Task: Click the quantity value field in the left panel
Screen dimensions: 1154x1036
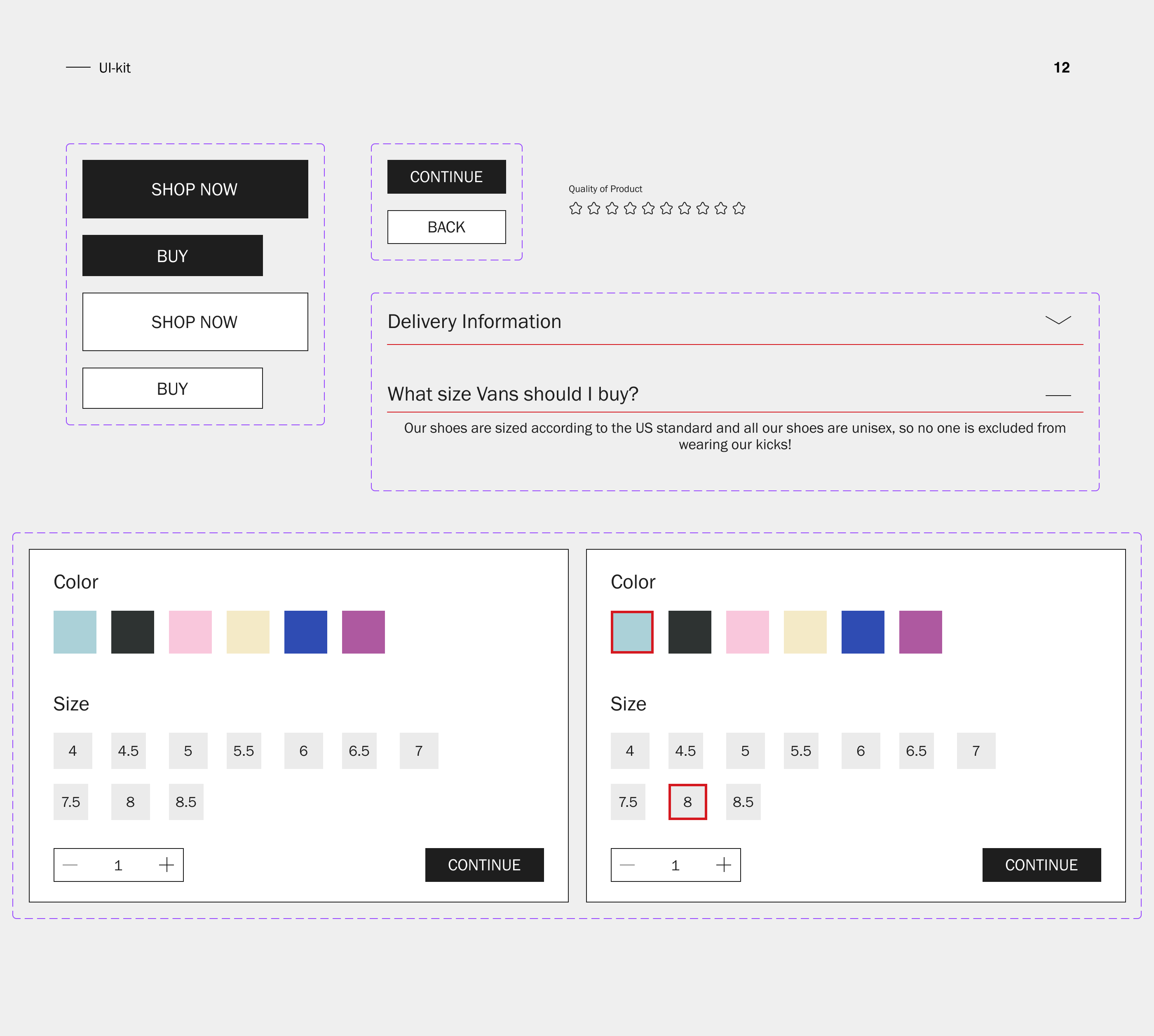Action: [118, 865]
